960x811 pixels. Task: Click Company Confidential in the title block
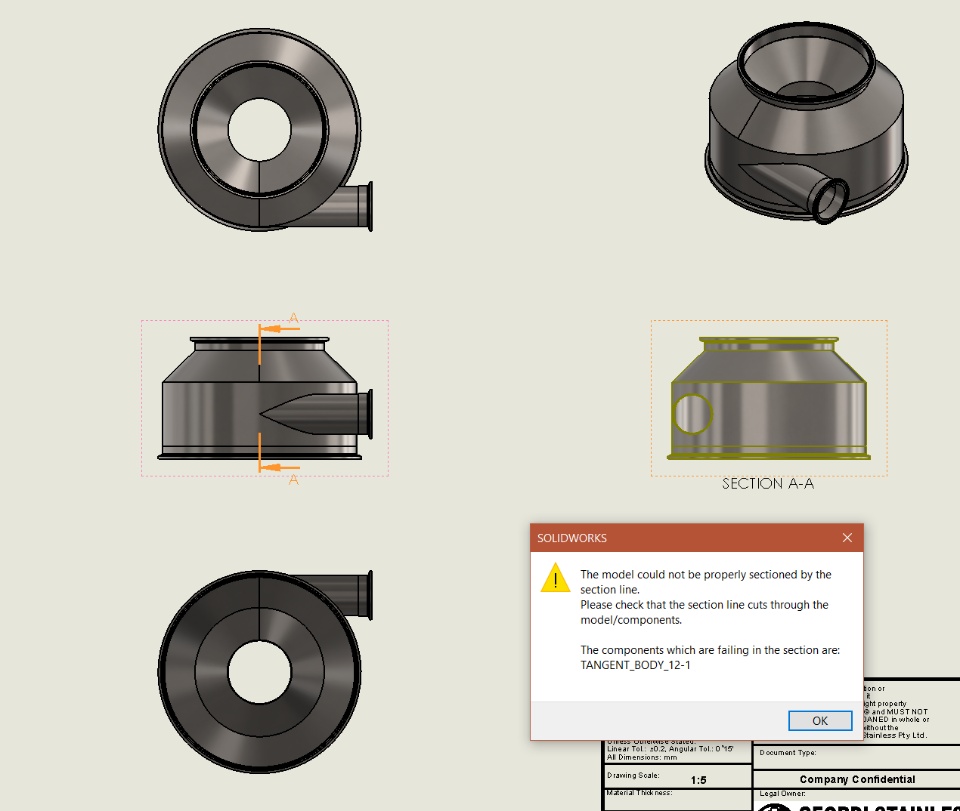[857, 779]
